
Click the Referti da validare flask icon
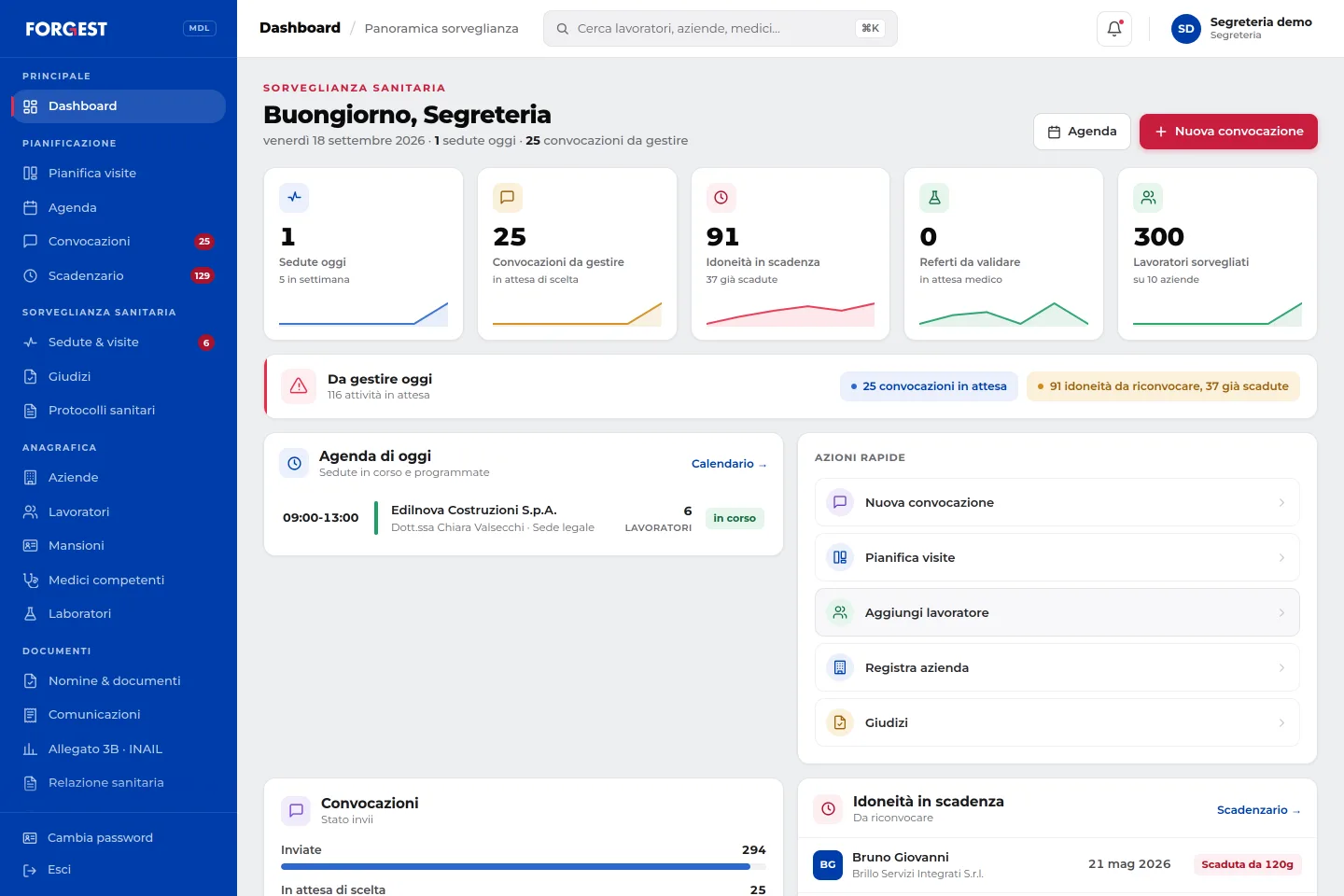tap(934, 197)
